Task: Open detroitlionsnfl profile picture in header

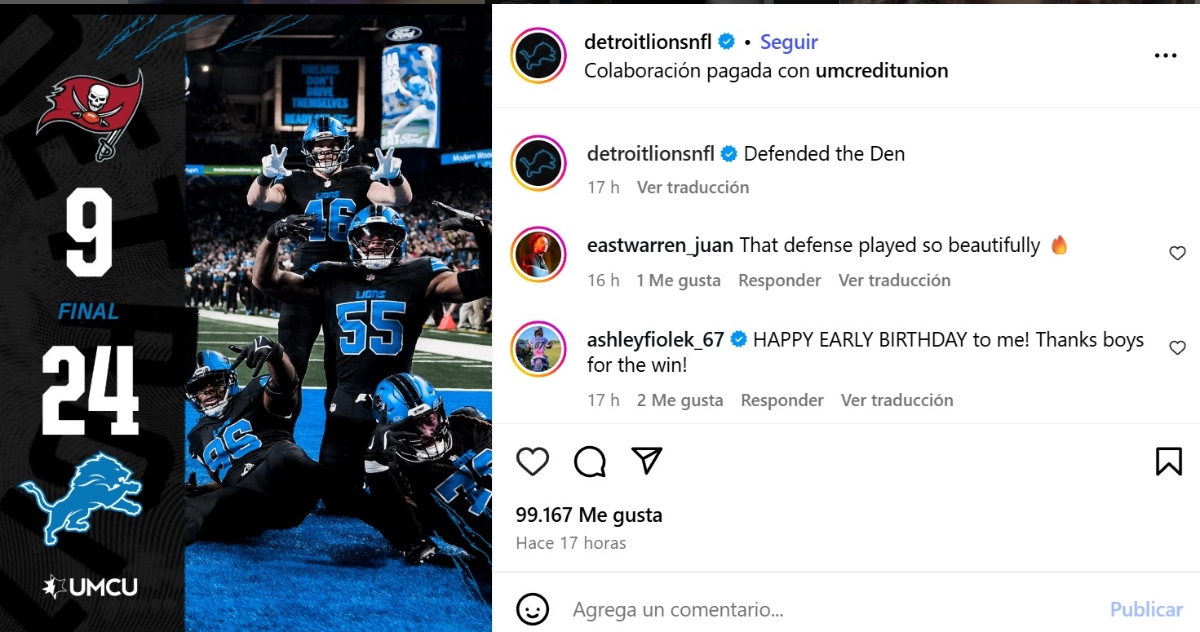Action: click(538, 56)
